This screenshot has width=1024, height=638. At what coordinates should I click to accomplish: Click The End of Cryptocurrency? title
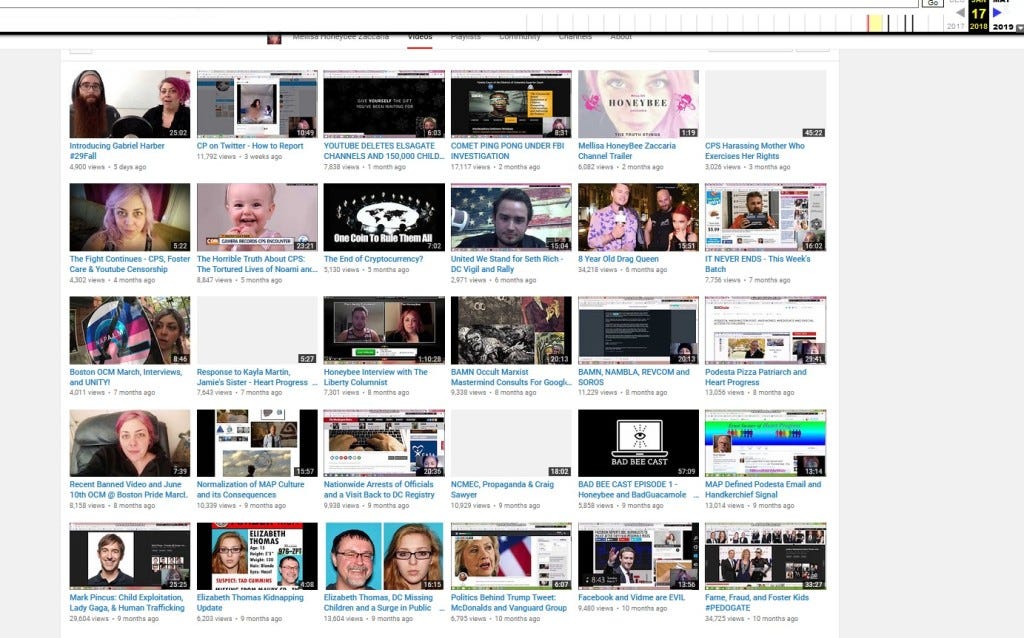pyautogui.click(x=374, y=259)
